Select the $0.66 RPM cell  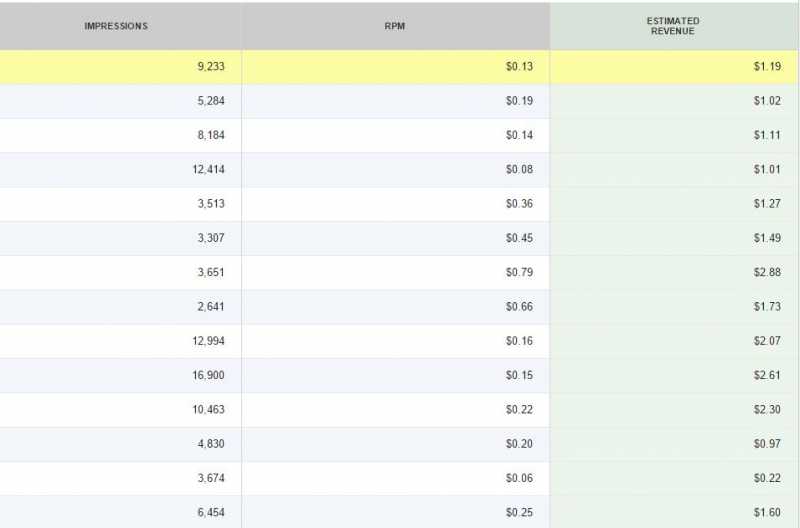(x=519, y=307)
